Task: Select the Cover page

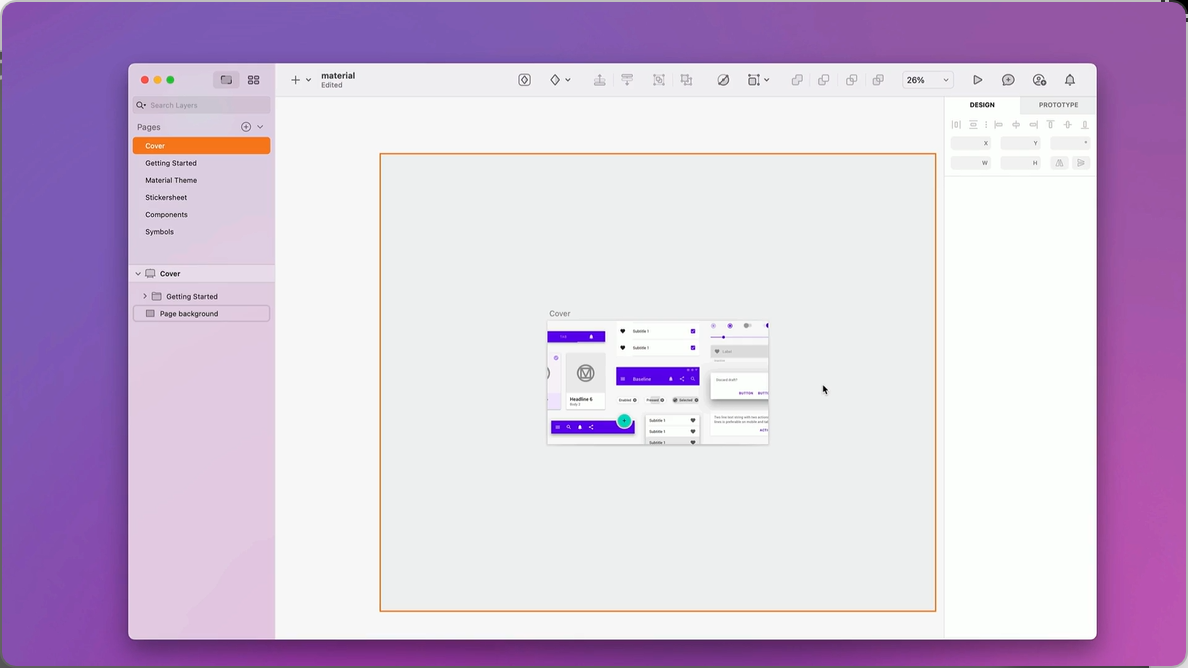Action: [202, 145]
